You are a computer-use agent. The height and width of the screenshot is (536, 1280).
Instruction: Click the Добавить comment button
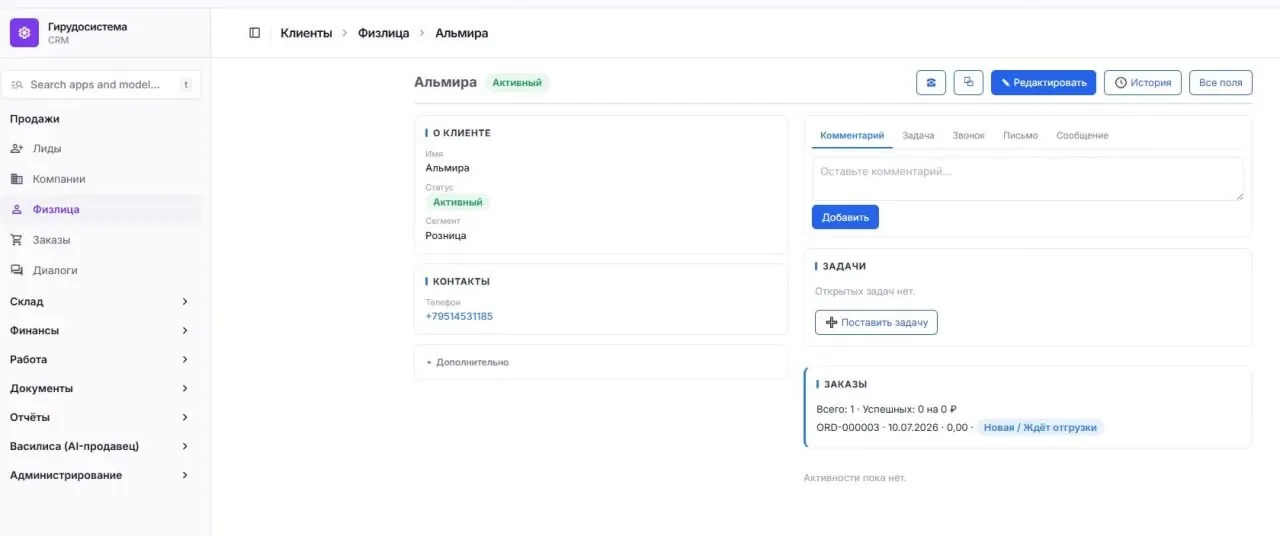[x=845, y=217]
